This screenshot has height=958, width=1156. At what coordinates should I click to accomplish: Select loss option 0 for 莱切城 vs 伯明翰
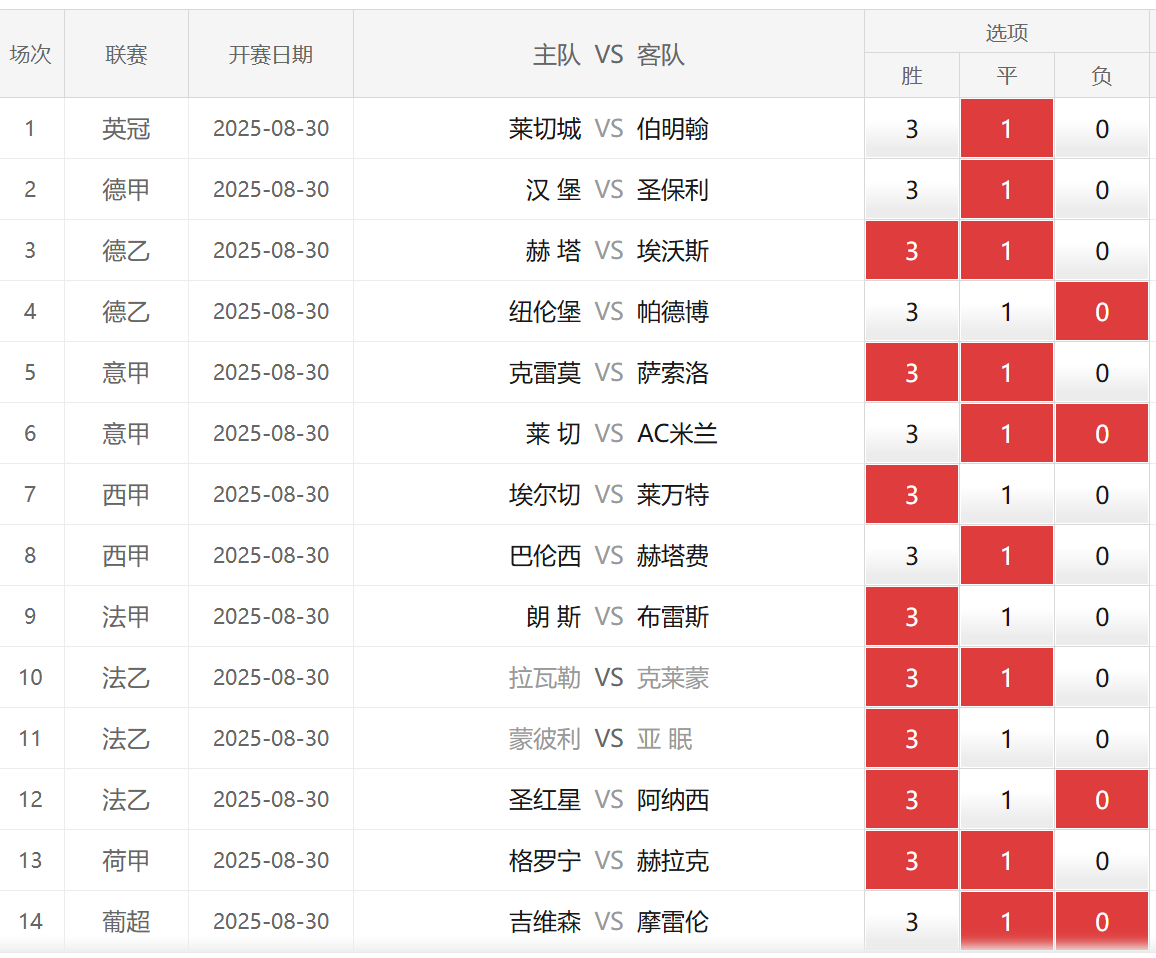pos(1102,128)
